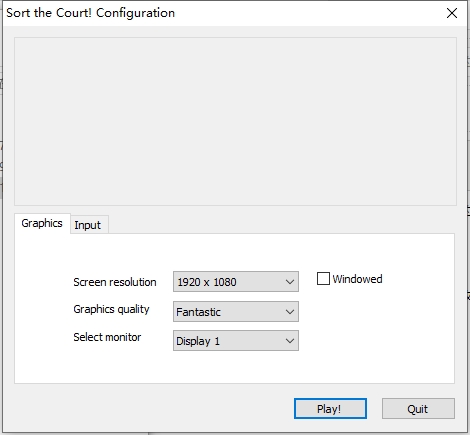Click blank space below monitor dropdown

(x=236, y=367)
